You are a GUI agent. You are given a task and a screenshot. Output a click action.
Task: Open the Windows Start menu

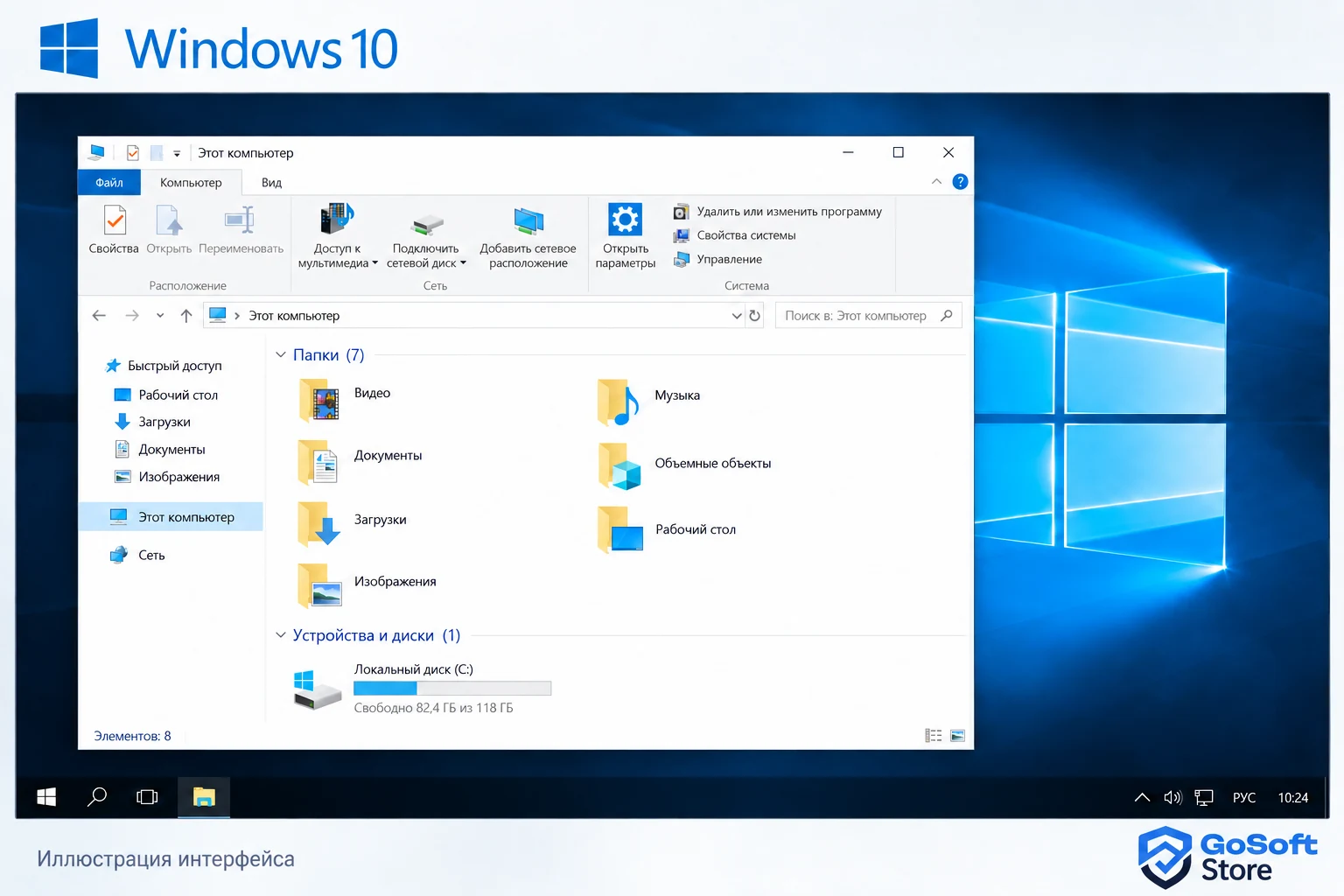click(x=46, y=797)
